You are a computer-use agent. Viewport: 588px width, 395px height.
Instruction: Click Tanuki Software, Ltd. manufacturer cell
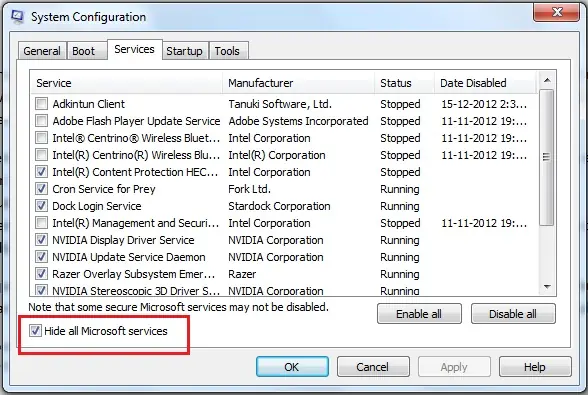[280, 104]
